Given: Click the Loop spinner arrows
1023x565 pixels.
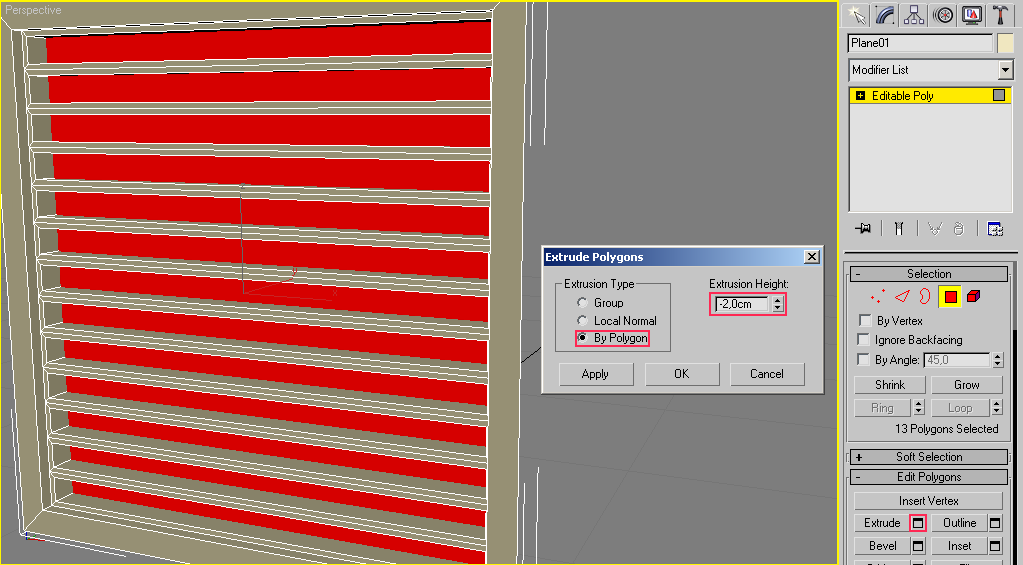Looking at the screenshot, I should [997, 408].
